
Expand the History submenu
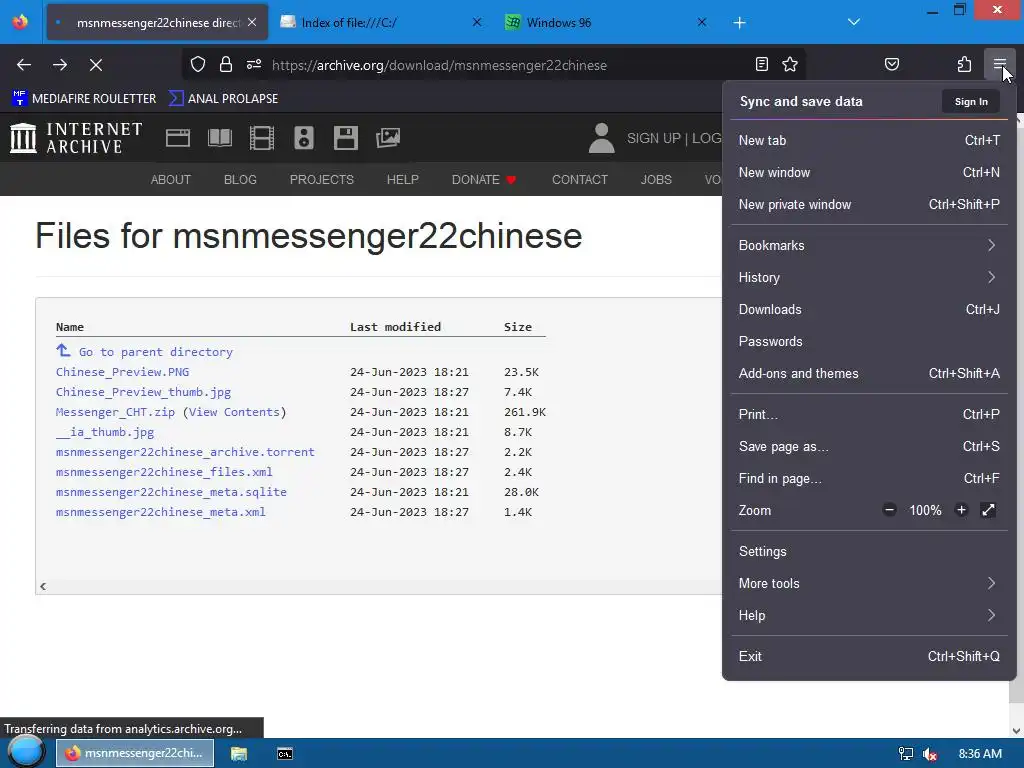coord(869,278)
